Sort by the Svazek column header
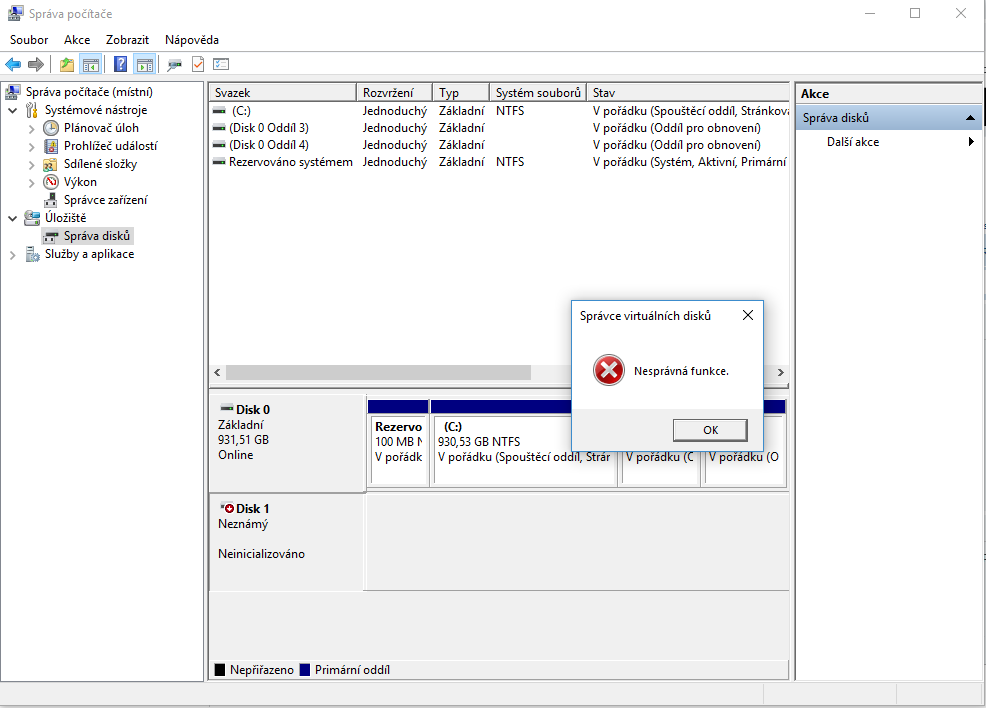Image resolution: width=986 pixels, height=708 pixels. [283, 92]
